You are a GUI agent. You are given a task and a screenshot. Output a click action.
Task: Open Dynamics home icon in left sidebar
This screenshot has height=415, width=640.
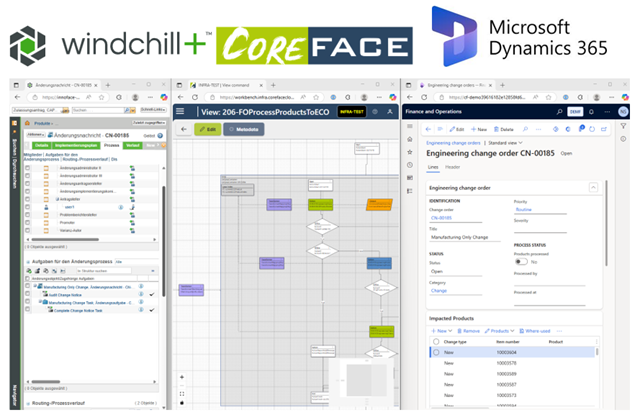[x=410, y=139]
